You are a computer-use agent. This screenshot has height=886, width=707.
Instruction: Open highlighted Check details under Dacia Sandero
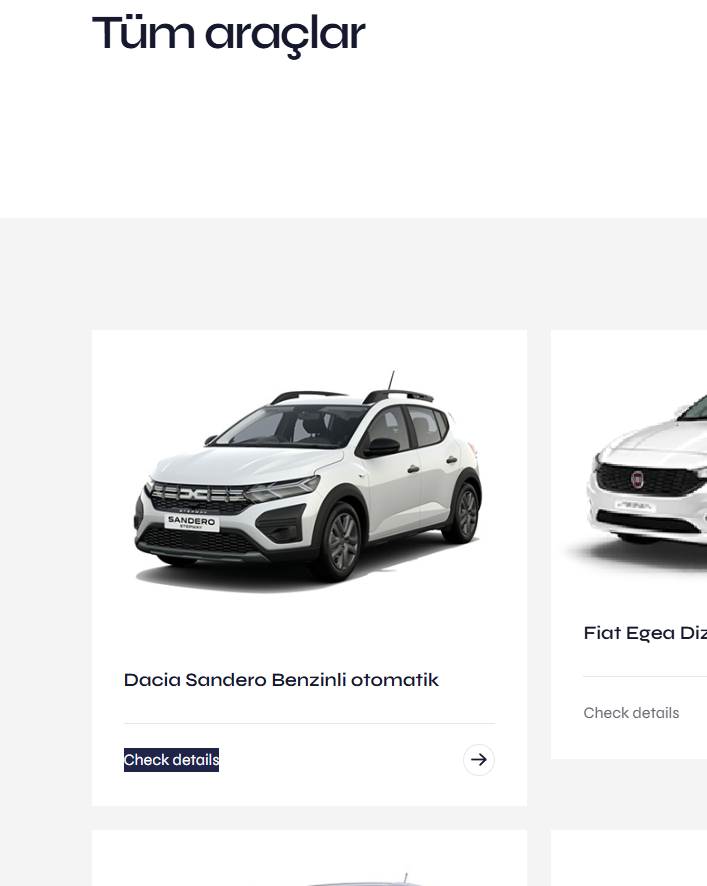coord(171,759)
